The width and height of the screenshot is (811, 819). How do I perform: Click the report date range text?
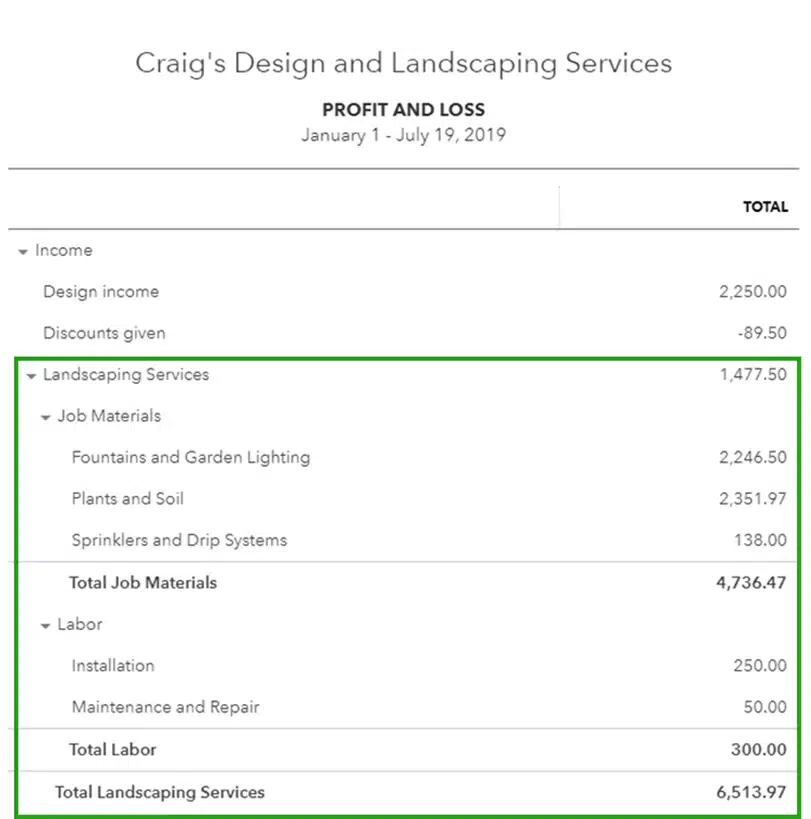click(x=403, y=135)
